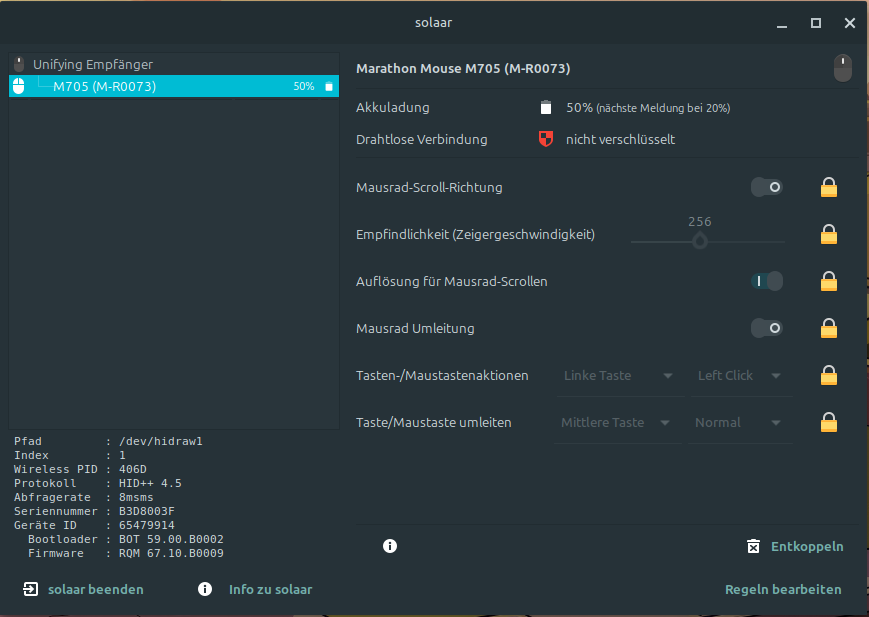
Task: Click the Geräte ID value 65479914
Action: click(x=147, y=525)
